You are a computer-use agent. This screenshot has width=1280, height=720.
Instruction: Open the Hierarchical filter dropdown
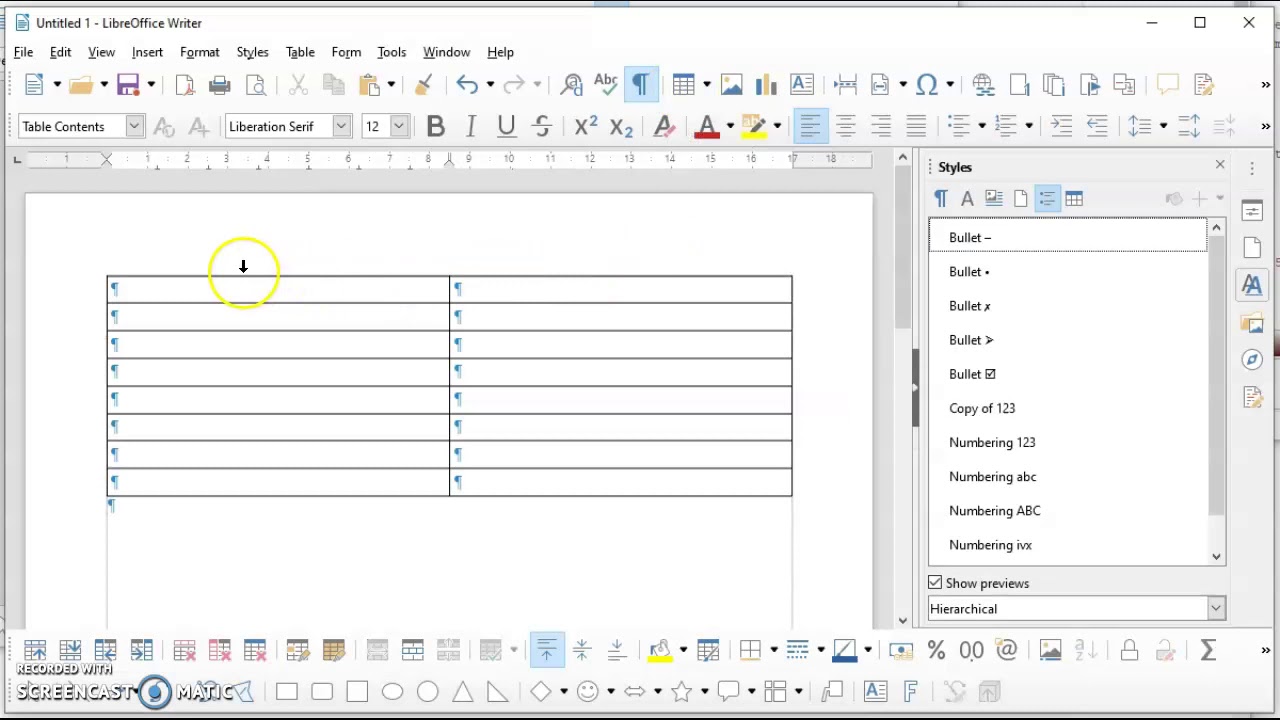click(1215, 609)
